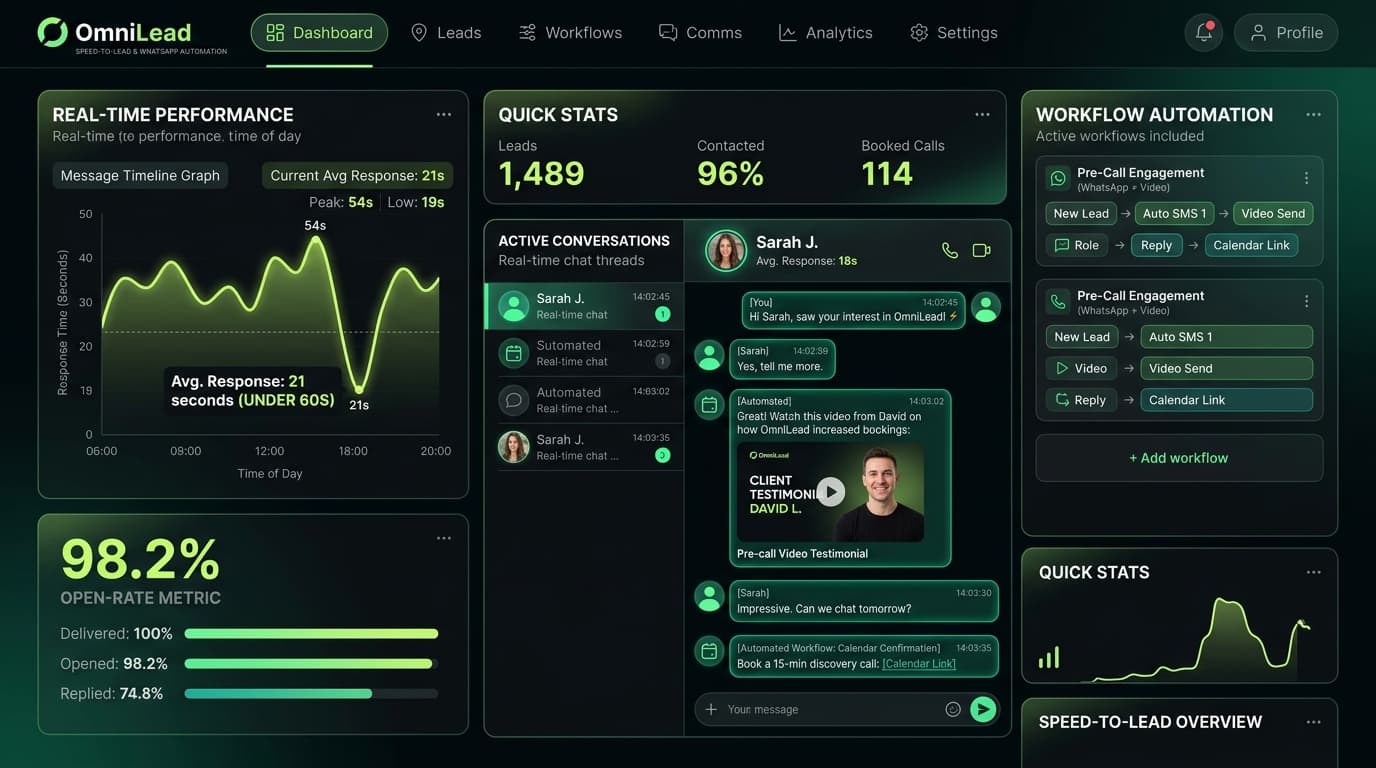
Task: Click the Video Send step in first workflow
Action: pyautogui.click(x=1273, y=213)
